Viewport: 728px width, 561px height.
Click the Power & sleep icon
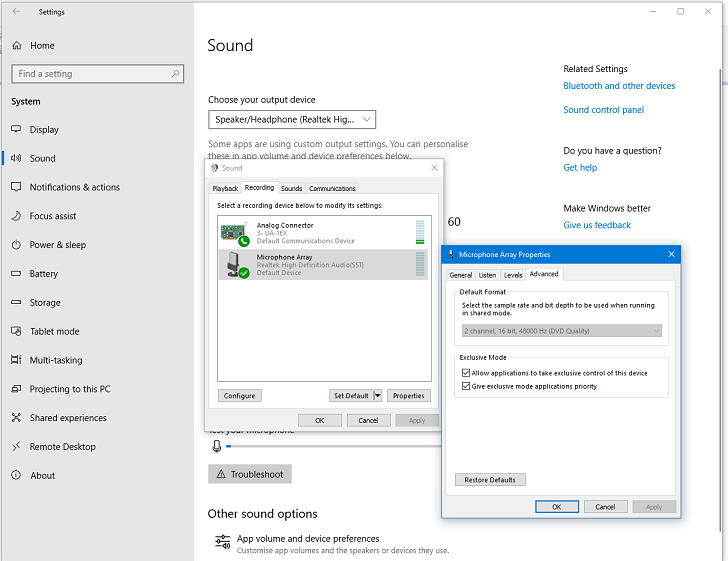pyautogui.click(x=16, y=244)
